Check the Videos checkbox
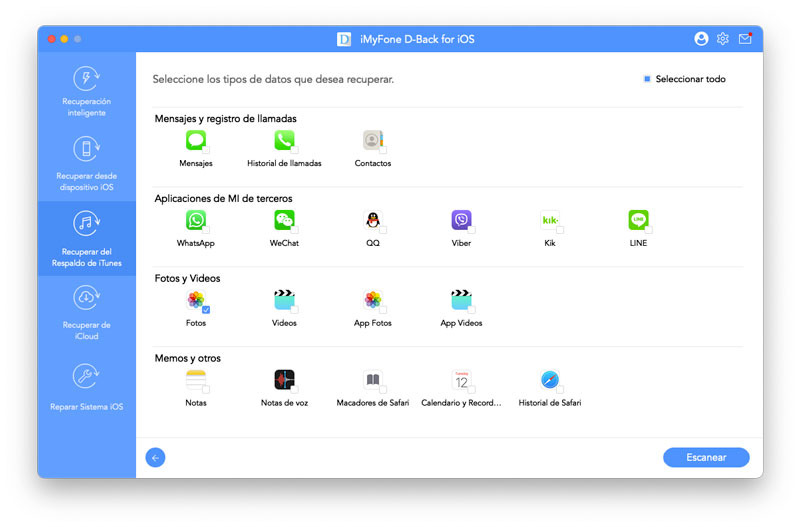Screen dimensions: 800x527 (x=294, y=310)
